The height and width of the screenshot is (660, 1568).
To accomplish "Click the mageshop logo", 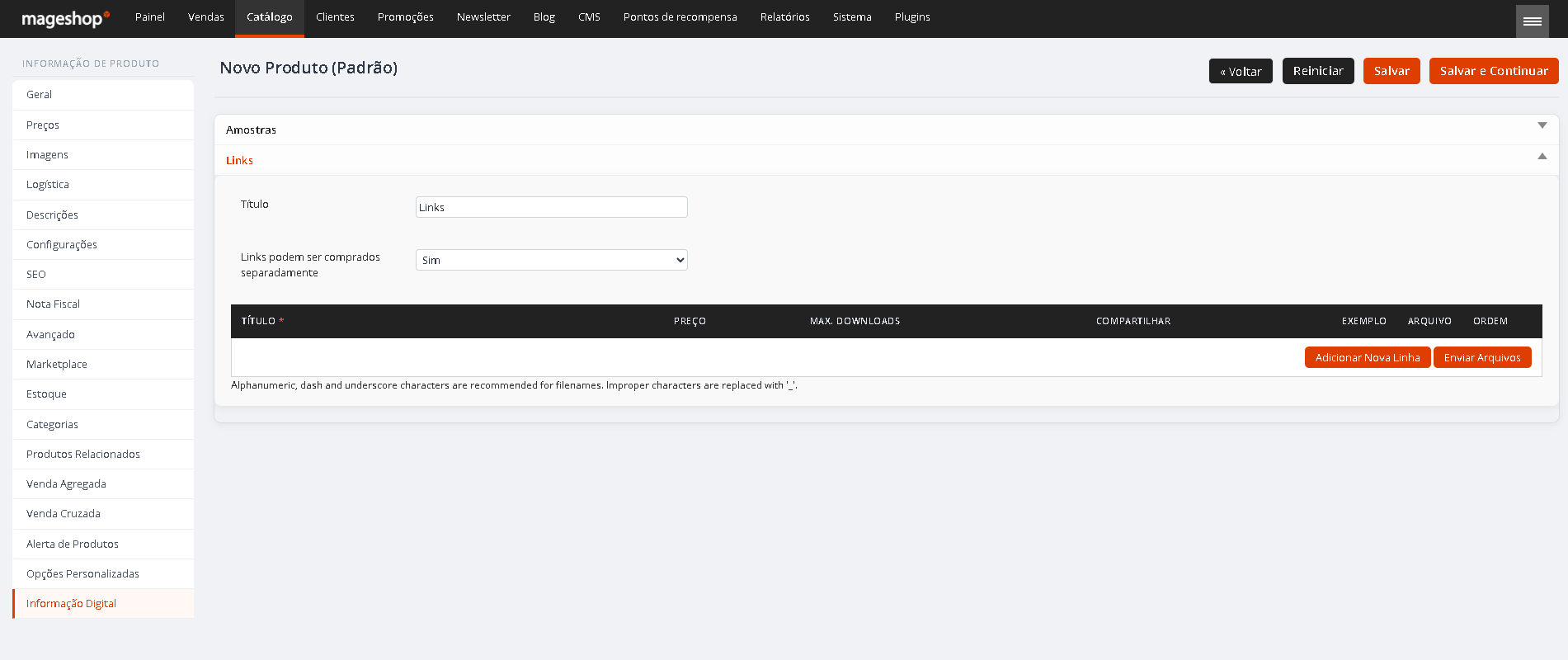I will [x=65, y=18].
